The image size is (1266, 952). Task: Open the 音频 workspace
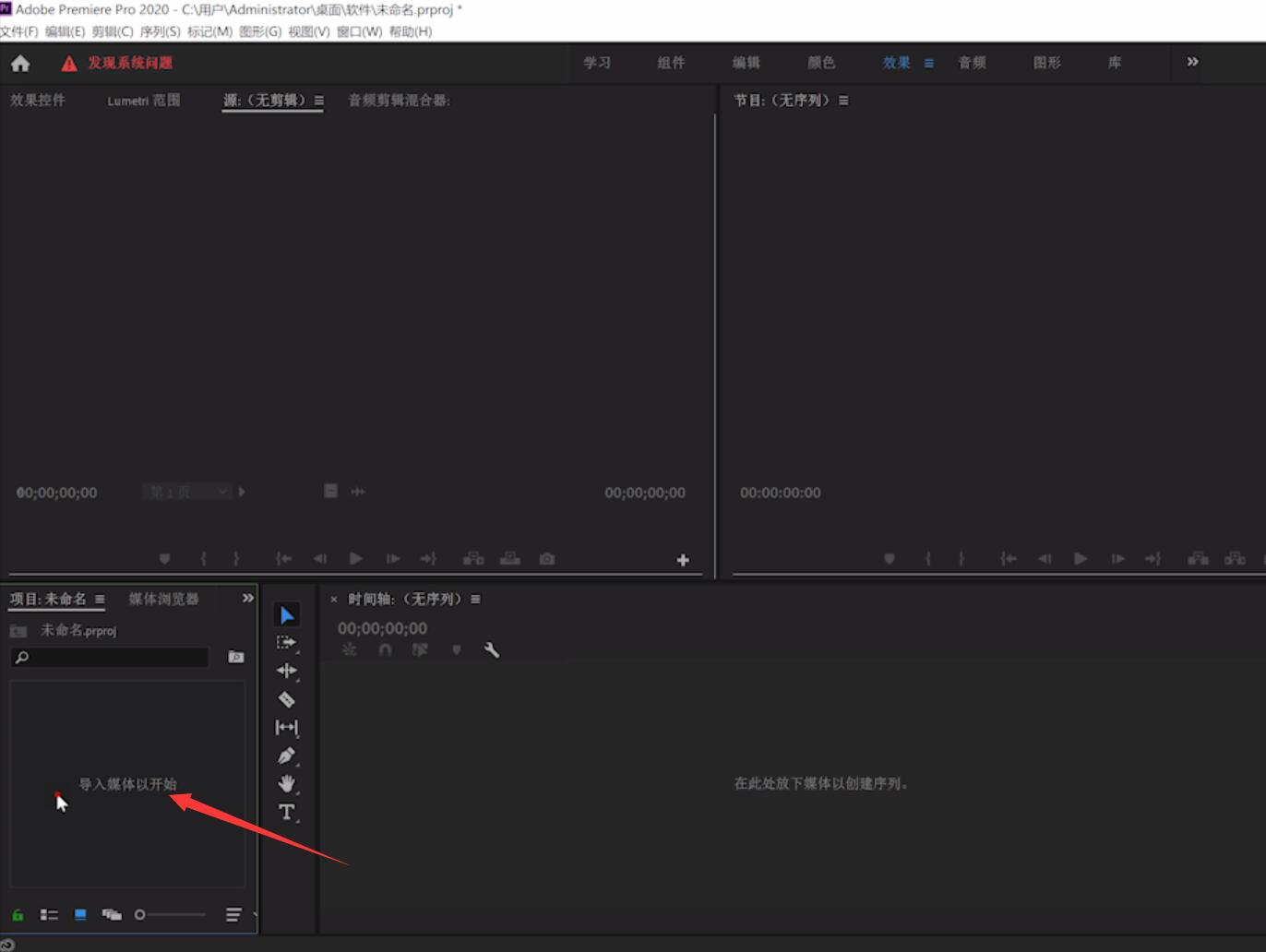[972, 63]
